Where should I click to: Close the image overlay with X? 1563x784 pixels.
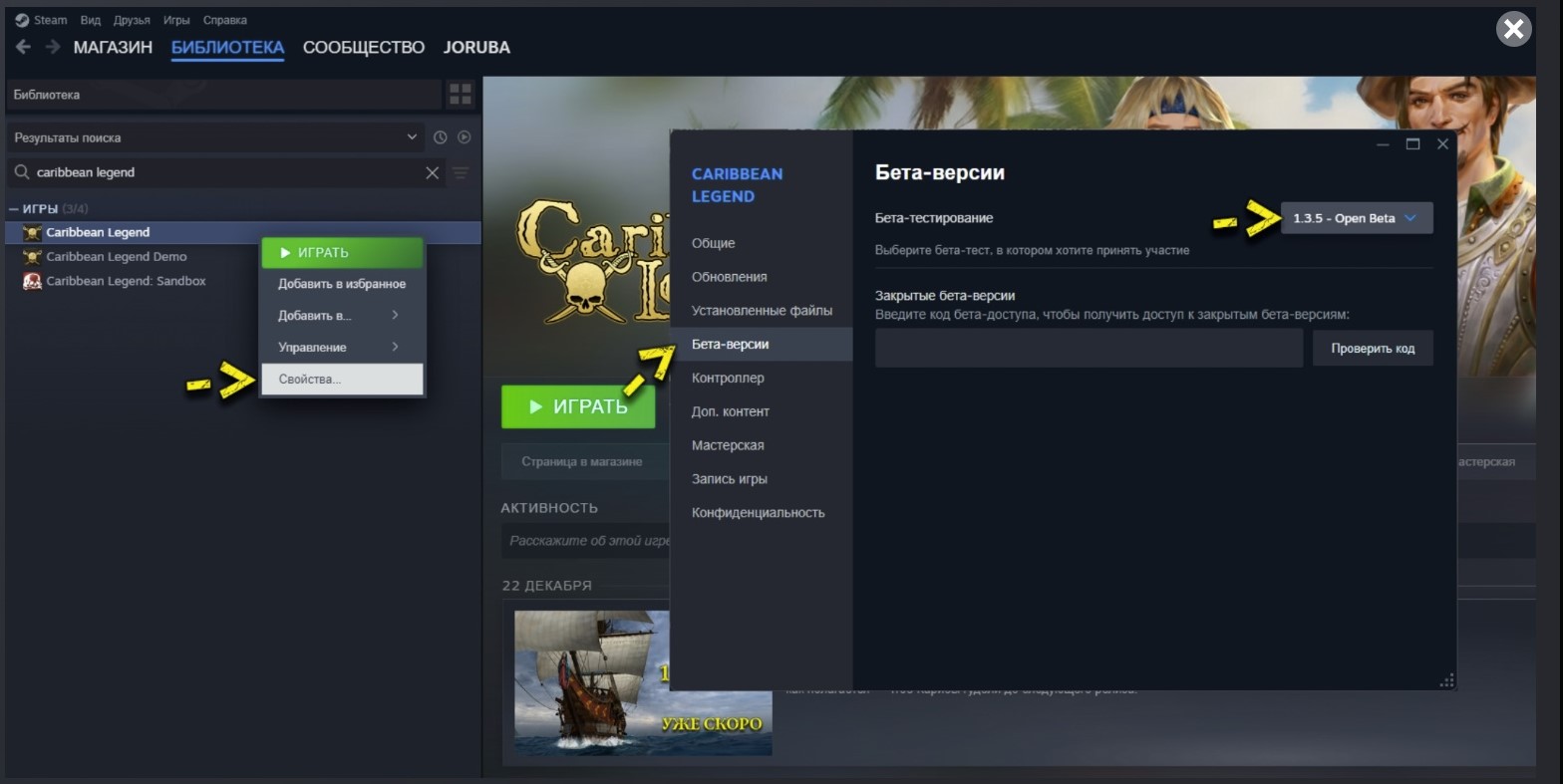tap(1513, 29)
